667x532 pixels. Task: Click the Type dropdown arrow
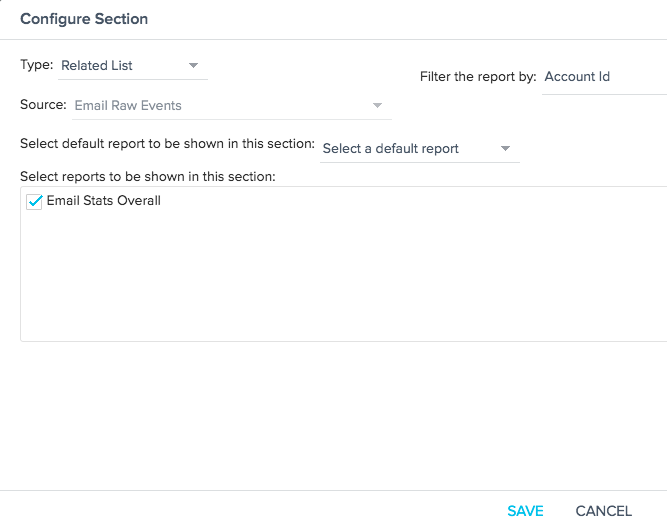tap(193, 65)
